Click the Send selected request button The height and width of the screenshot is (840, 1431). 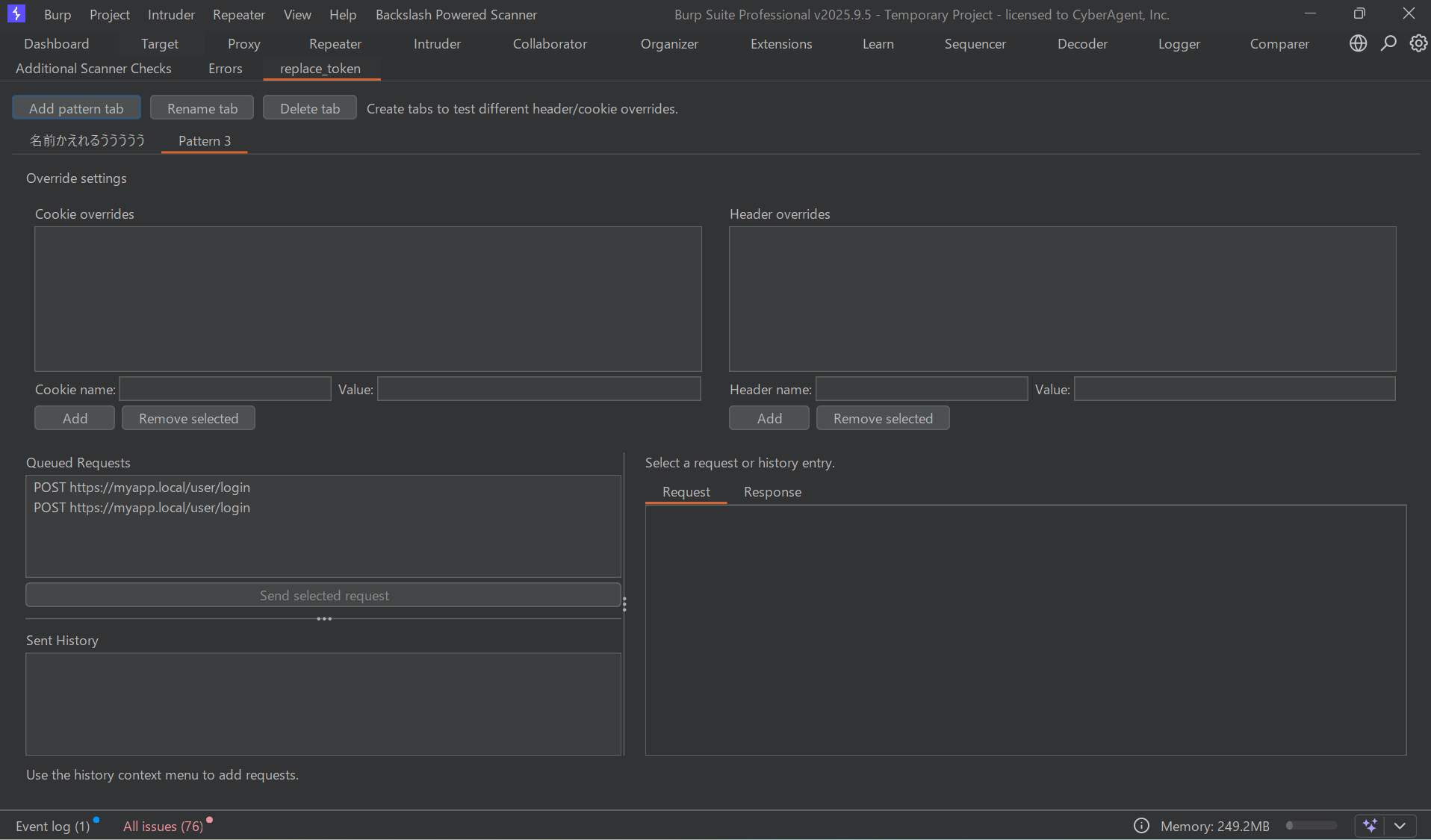click(323, 595)
